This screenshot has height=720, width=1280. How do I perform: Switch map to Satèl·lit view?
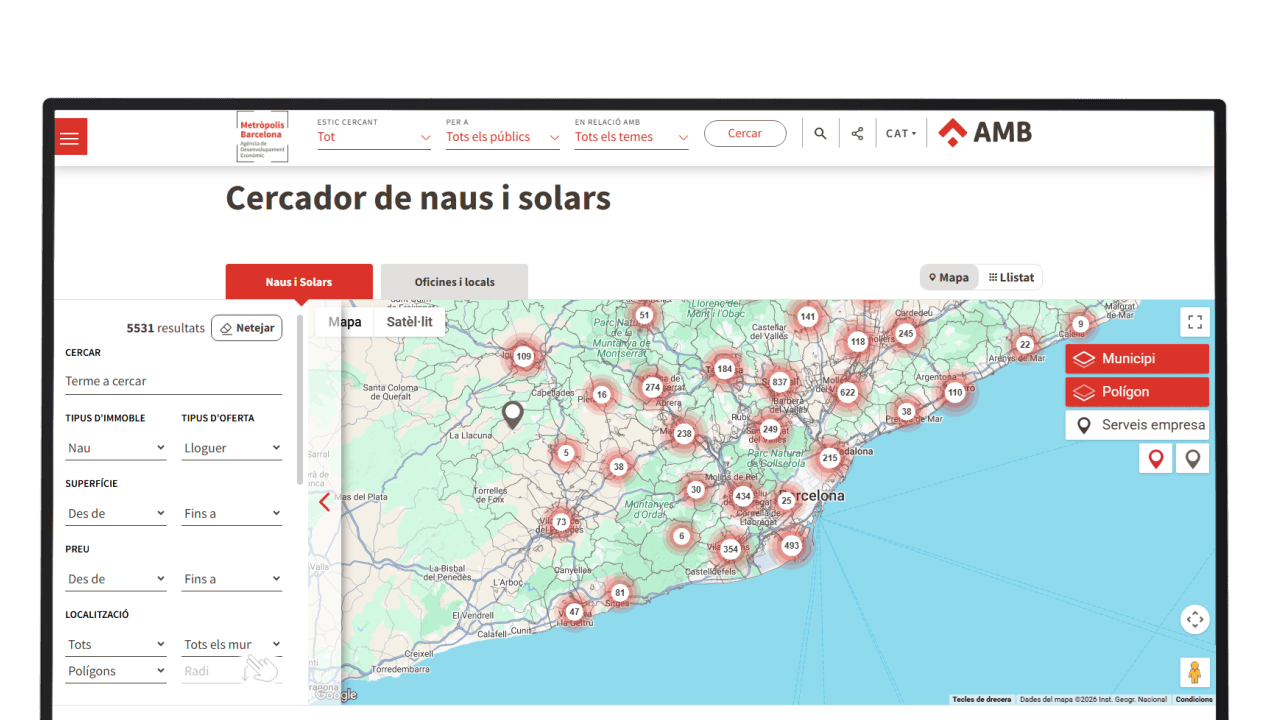click(409, 322)
